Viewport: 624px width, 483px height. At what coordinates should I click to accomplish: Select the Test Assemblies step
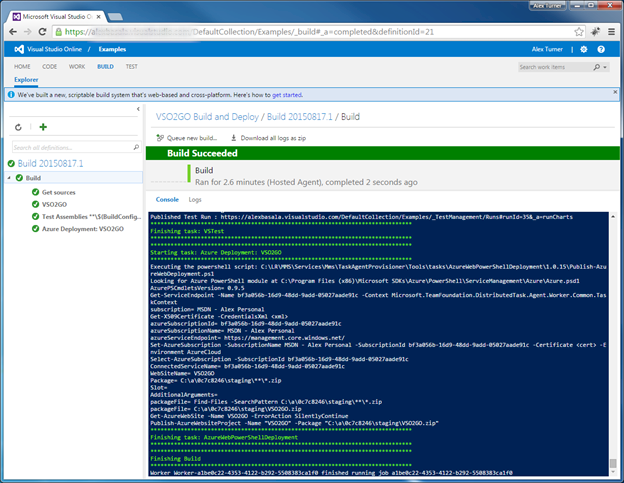tap(92, 217)
